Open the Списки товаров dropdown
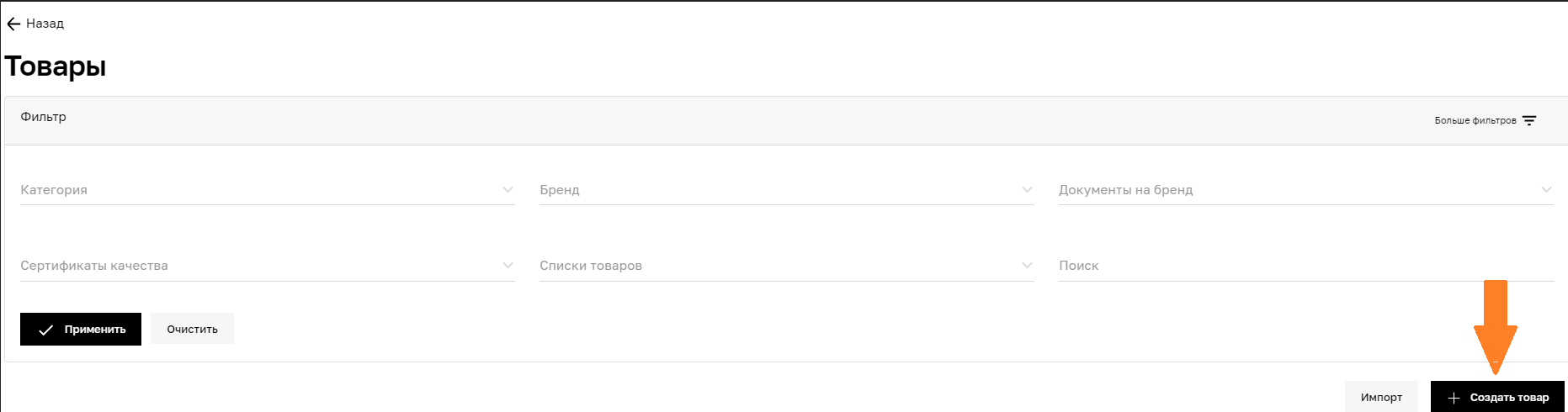The height and width of the screenshot is (412, 1568). pyautogui.click(x=785, y=266)
